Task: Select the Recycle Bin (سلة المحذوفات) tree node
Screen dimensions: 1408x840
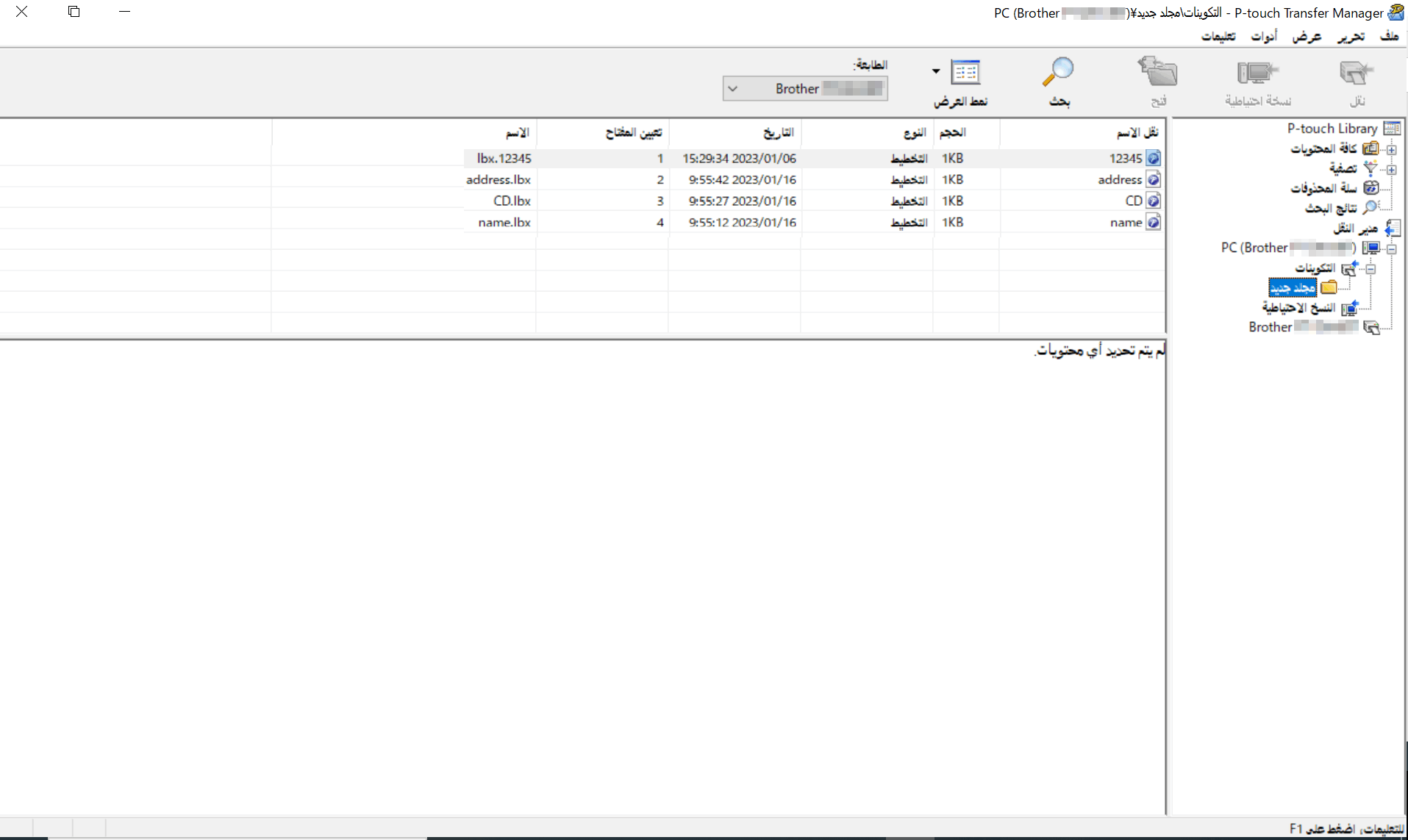Action: (x=1324, y=188)
